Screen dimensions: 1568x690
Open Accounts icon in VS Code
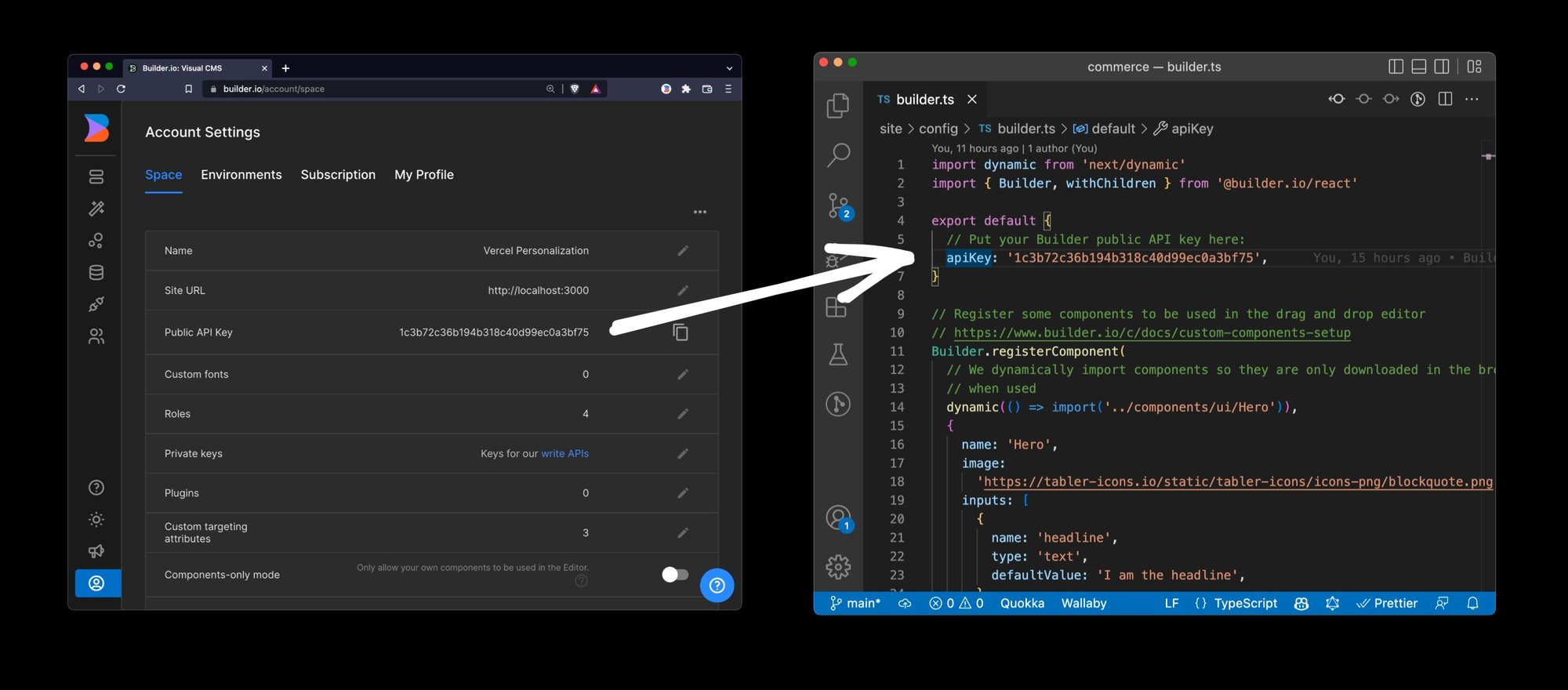point(839,518)
